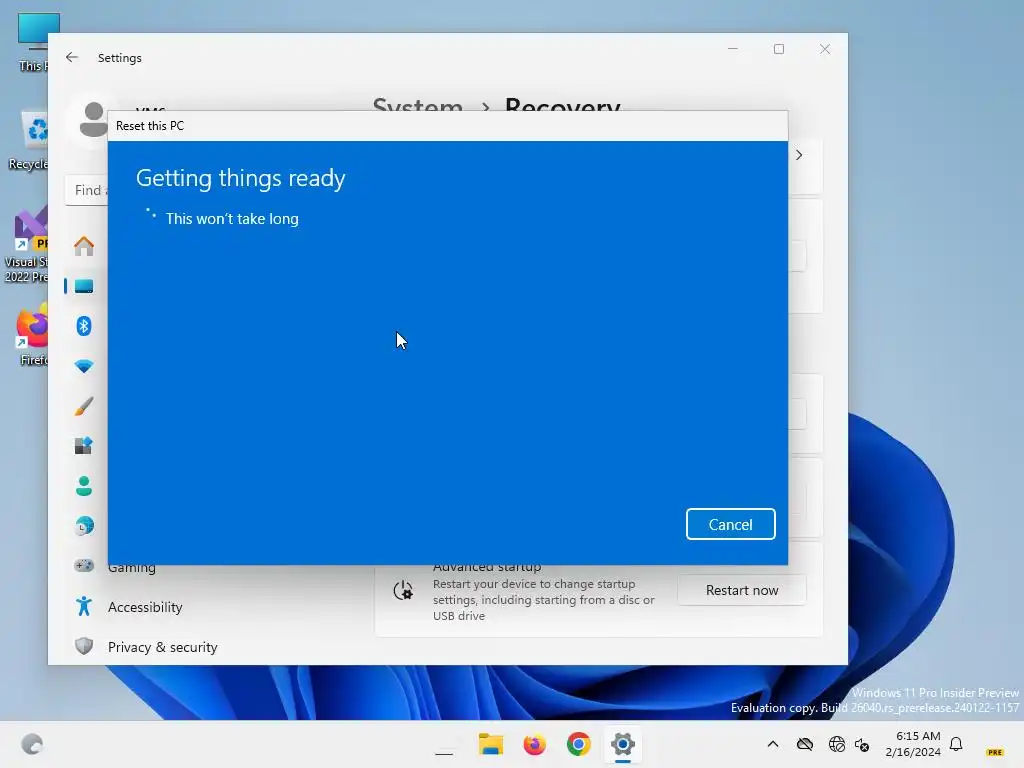Screen dimensions: 1024x768
Task: Click the cloud sync tray icon
Action: (805, 744)
